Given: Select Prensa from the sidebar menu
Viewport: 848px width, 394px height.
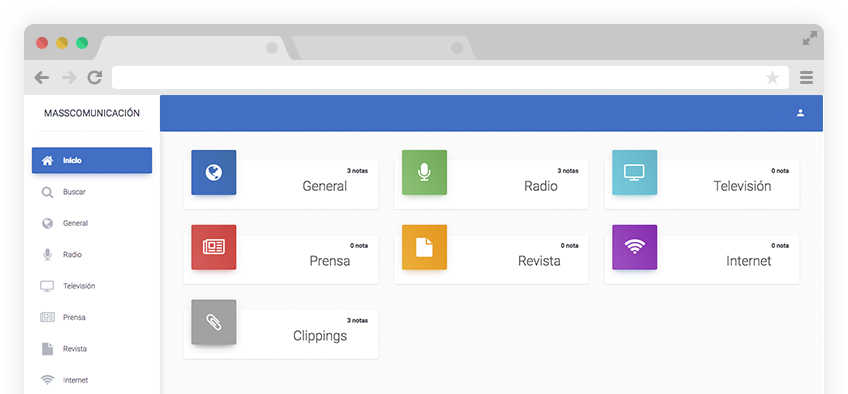Looking at the screenshot, I should pyautogui.click(x=92, y=317).
